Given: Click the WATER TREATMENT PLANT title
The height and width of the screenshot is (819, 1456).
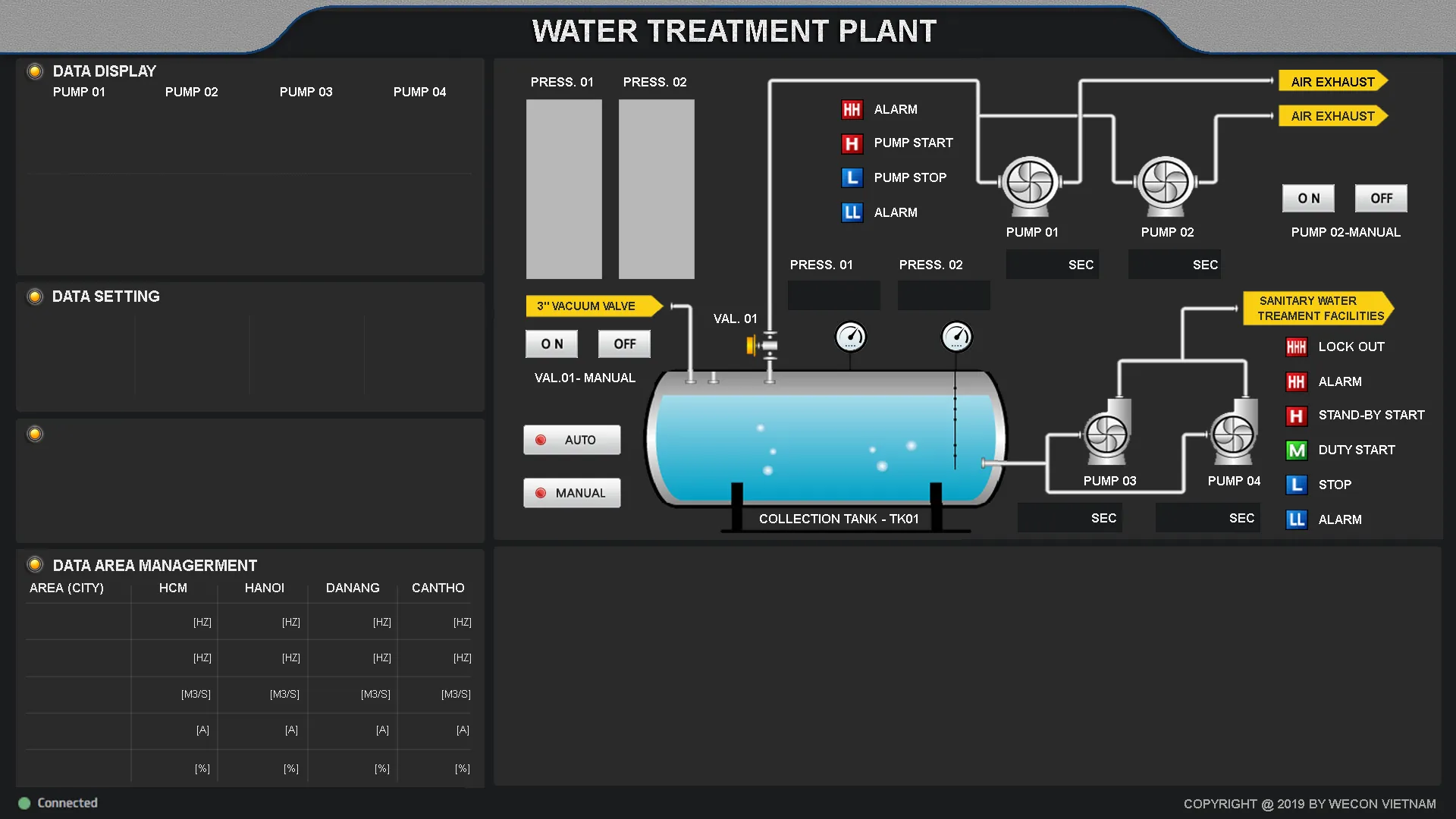Looking at the screenshot, I should (734, 31).
